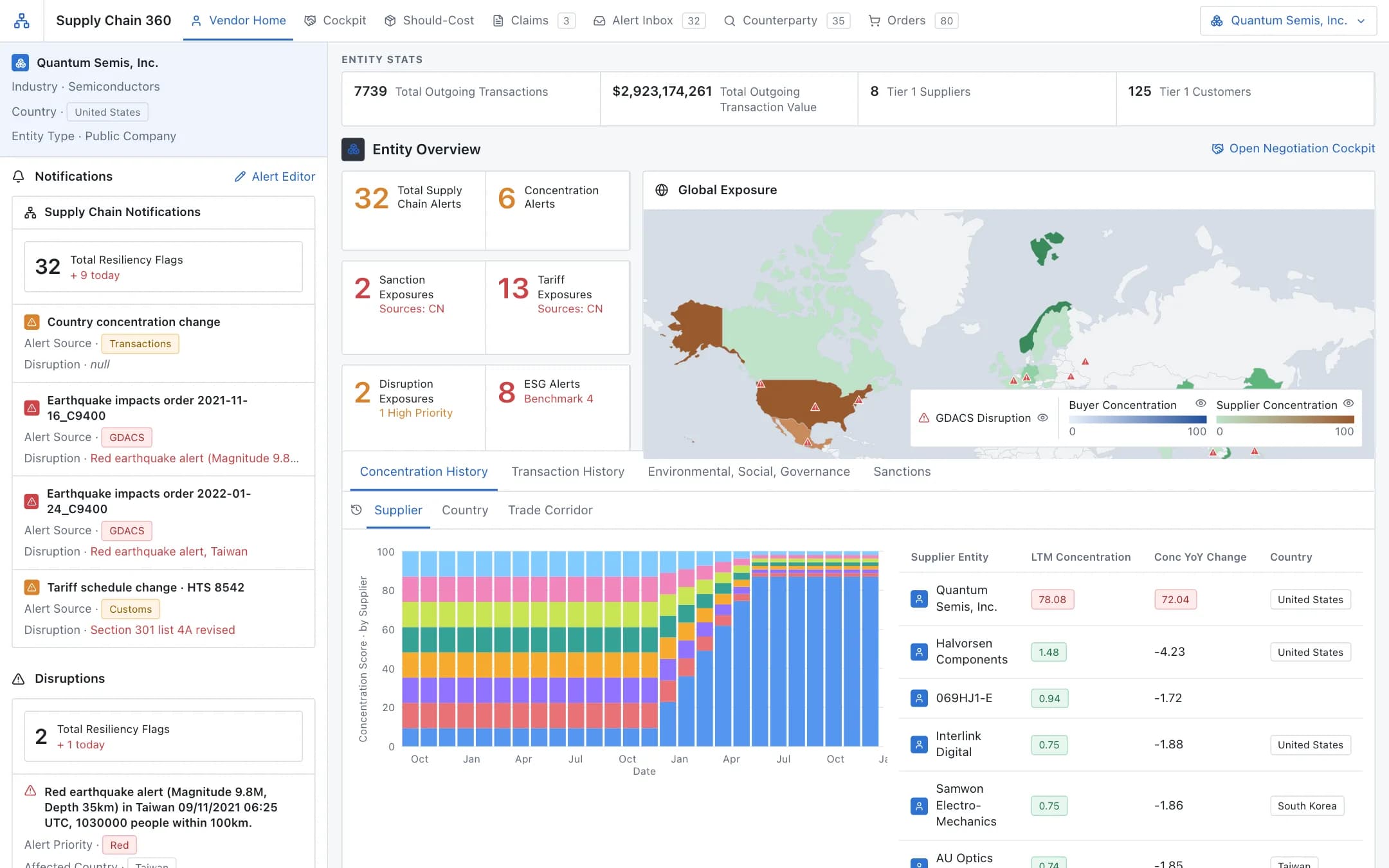The height and width of the screenshot is (868, 1389).
Task: Click the Total Resiliency Flags 32 card
Action: pyautogui.click(x=163, y=267)
